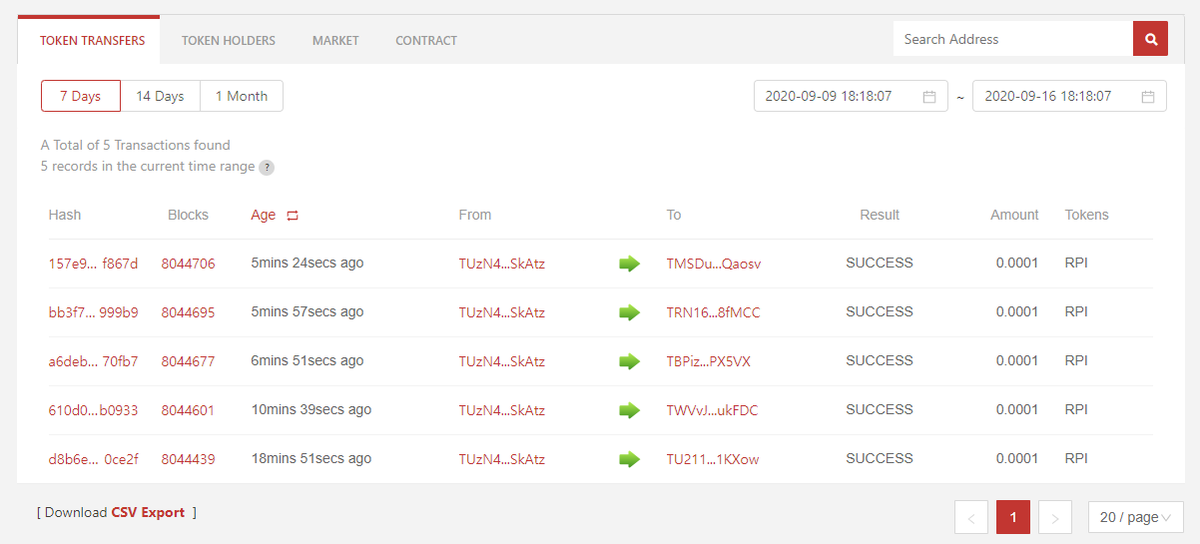Open the help question mark icon

(x=266, y=167)
